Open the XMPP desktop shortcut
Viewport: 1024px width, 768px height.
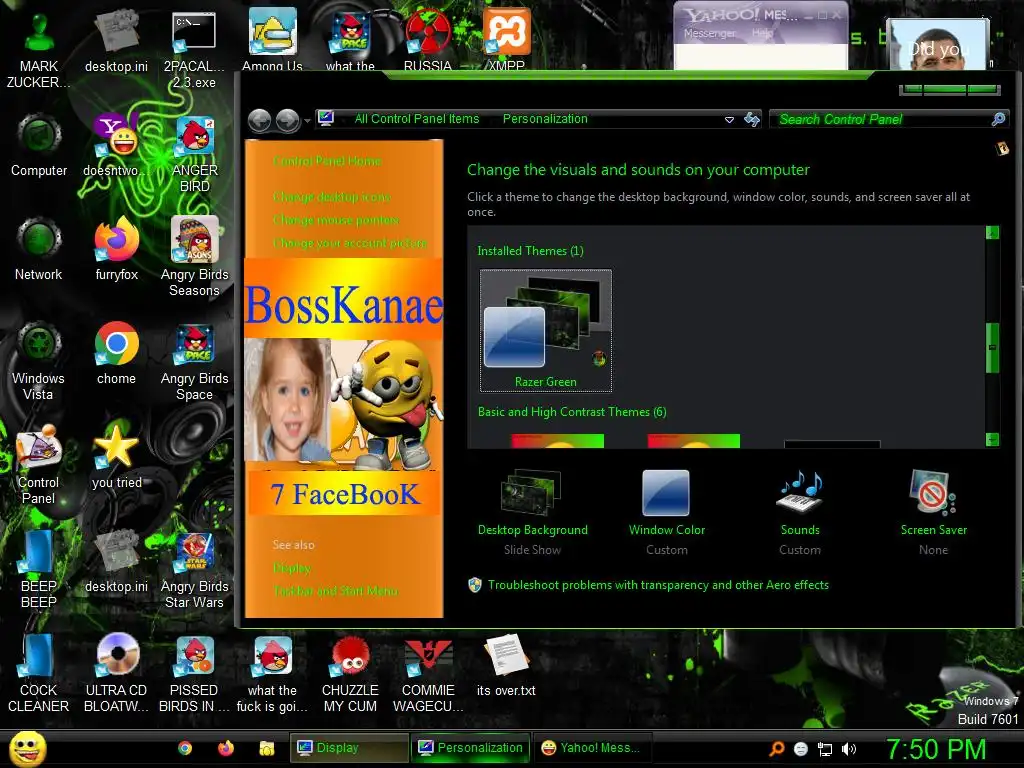coord(506,39)
